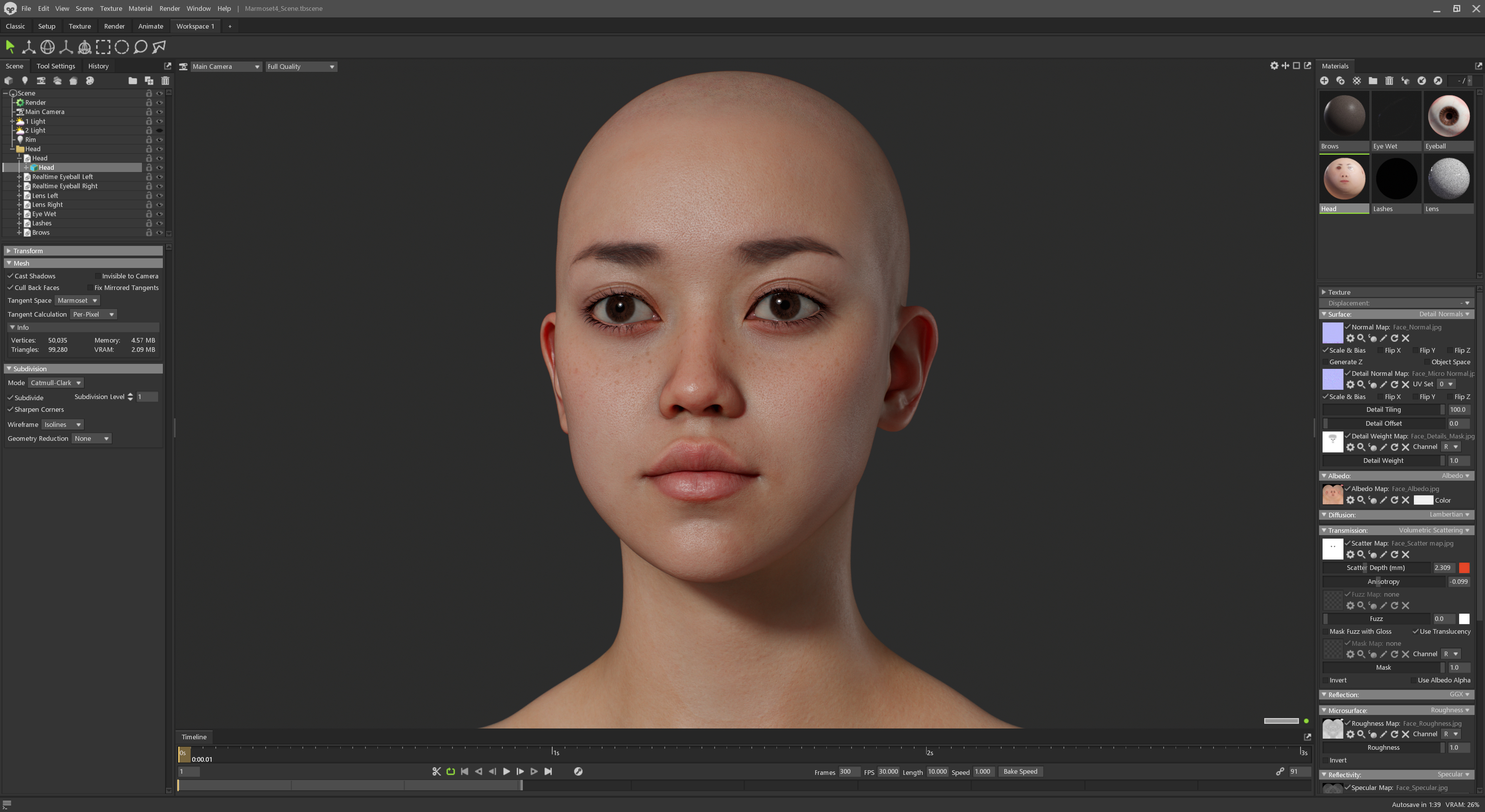Select the Lashes material thumbnail
Image resolution: width=1485 pixels, height=812 pixels.
[1396, 179]
